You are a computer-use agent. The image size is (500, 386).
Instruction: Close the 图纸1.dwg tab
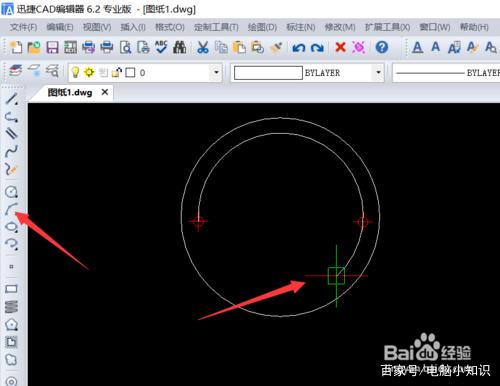(x=105, y=92)
